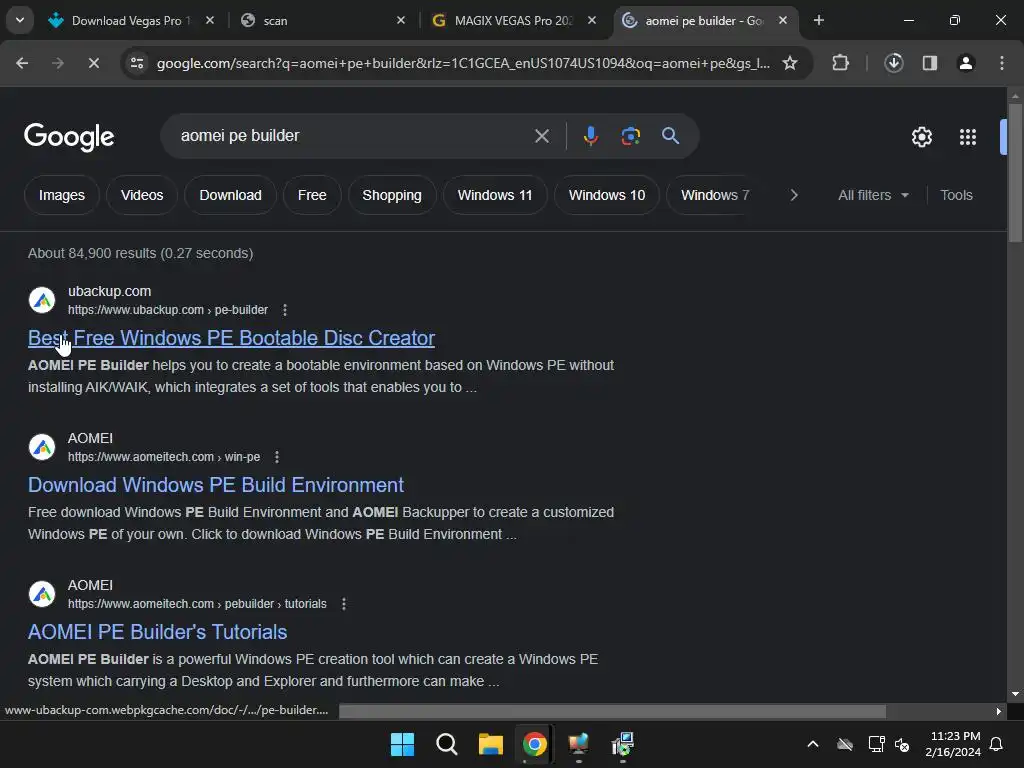Open the Google apps grid
Screen dimensions: 1024x768
point(967,136)
